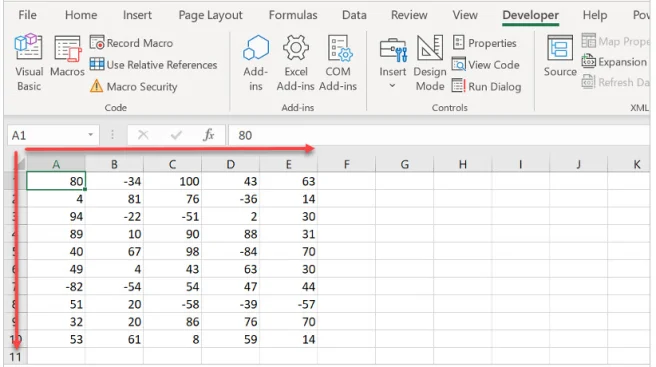
Task: Click Run Dialog in Controls group
Action: [487, 86]
